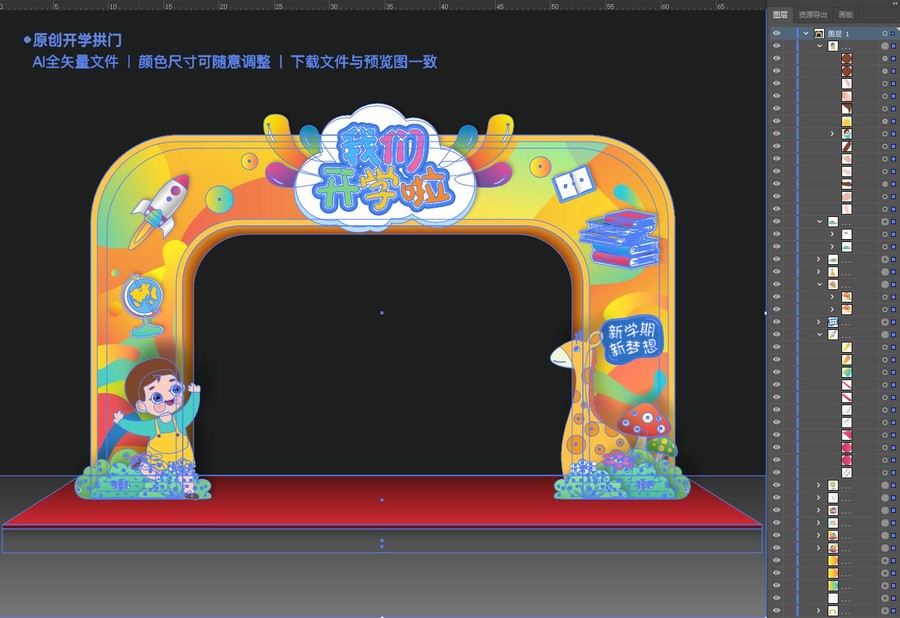Select the stacked books illustration on arch
900x618 pixels.
620,238
